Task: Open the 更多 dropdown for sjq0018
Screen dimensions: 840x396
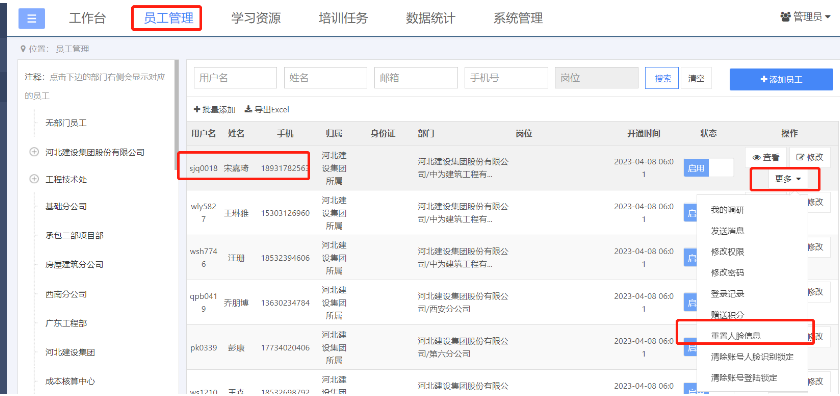Action: 788,179
